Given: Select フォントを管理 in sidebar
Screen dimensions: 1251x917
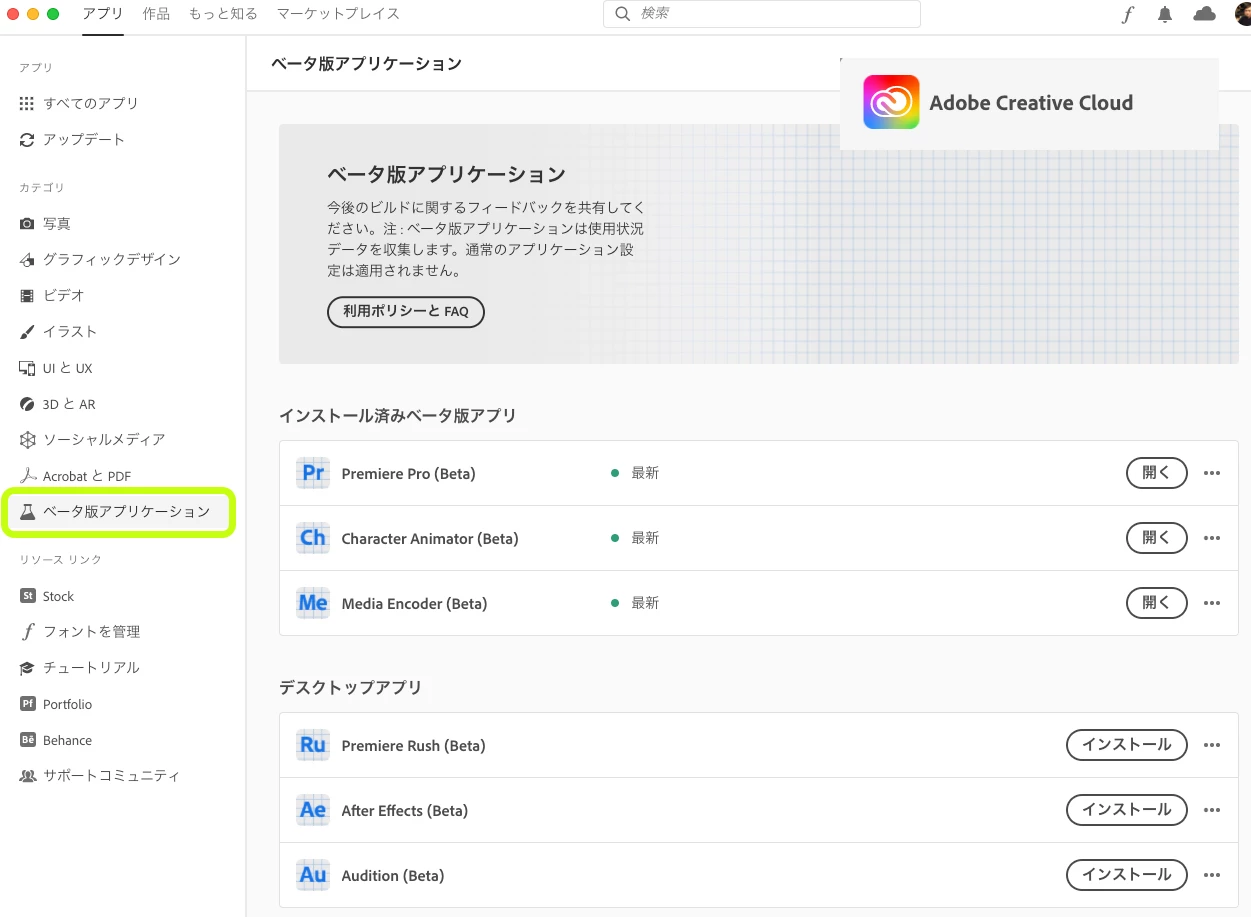Looking at the screenshot, I should 91,632.
